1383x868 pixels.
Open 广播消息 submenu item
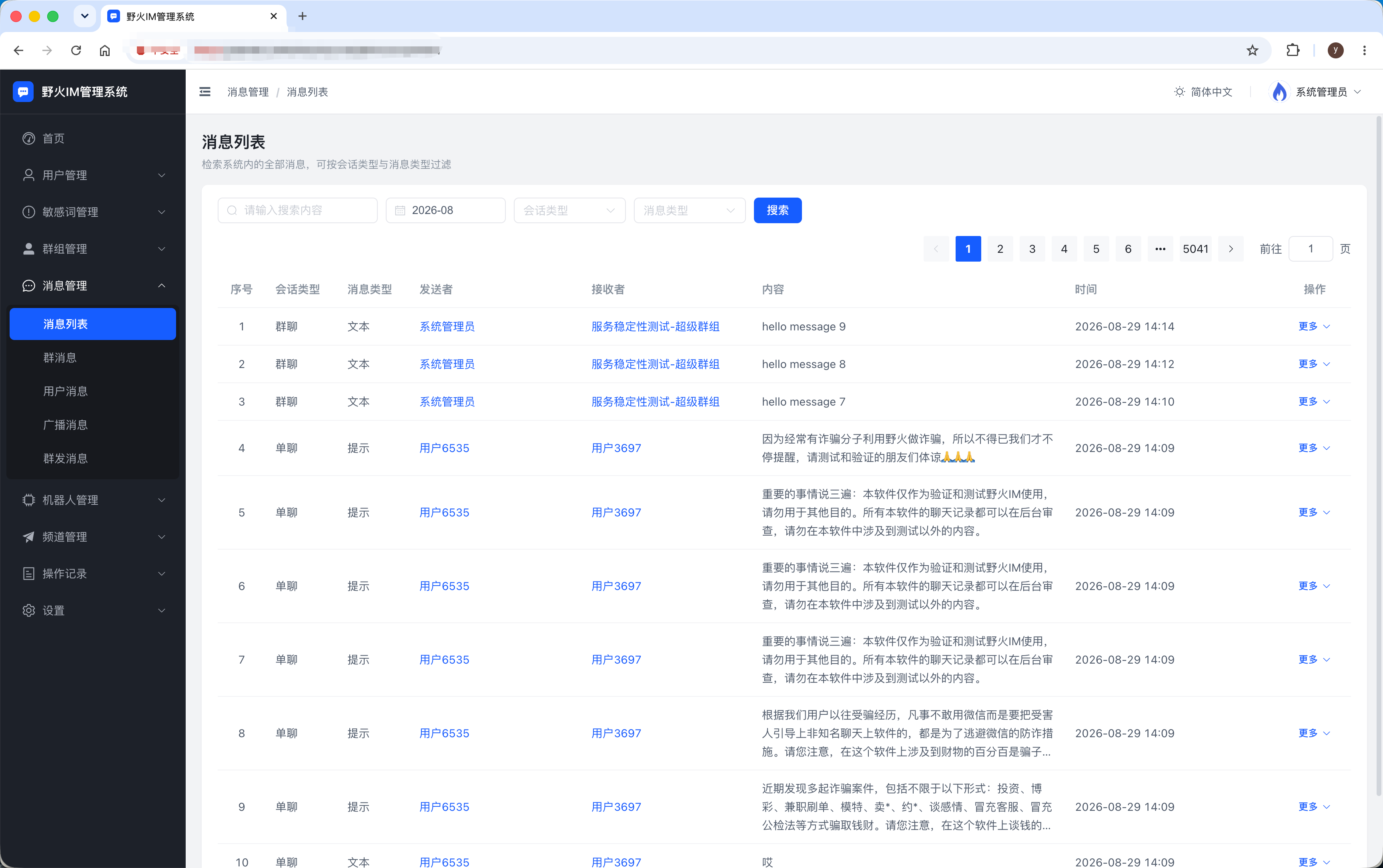pos(92,425)
